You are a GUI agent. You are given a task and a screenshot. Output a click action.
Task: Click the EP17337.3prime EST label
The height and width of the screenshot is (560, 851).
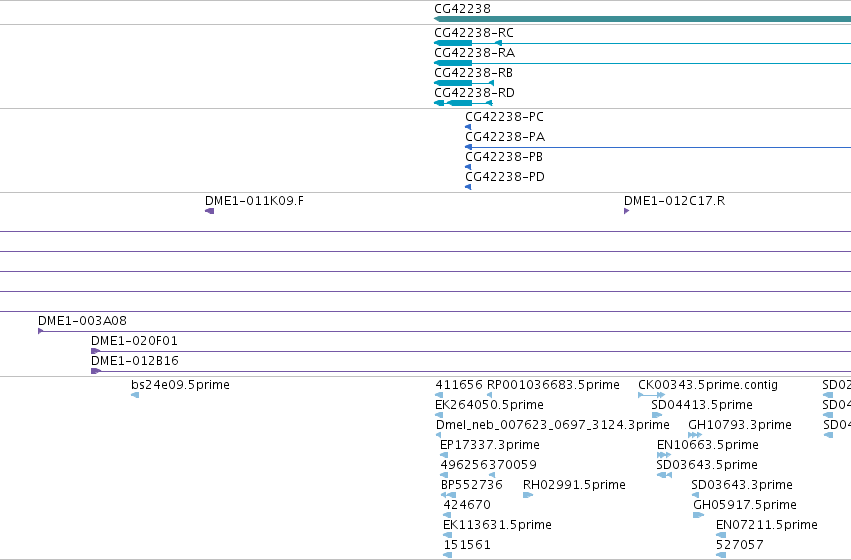coord(490,445)
